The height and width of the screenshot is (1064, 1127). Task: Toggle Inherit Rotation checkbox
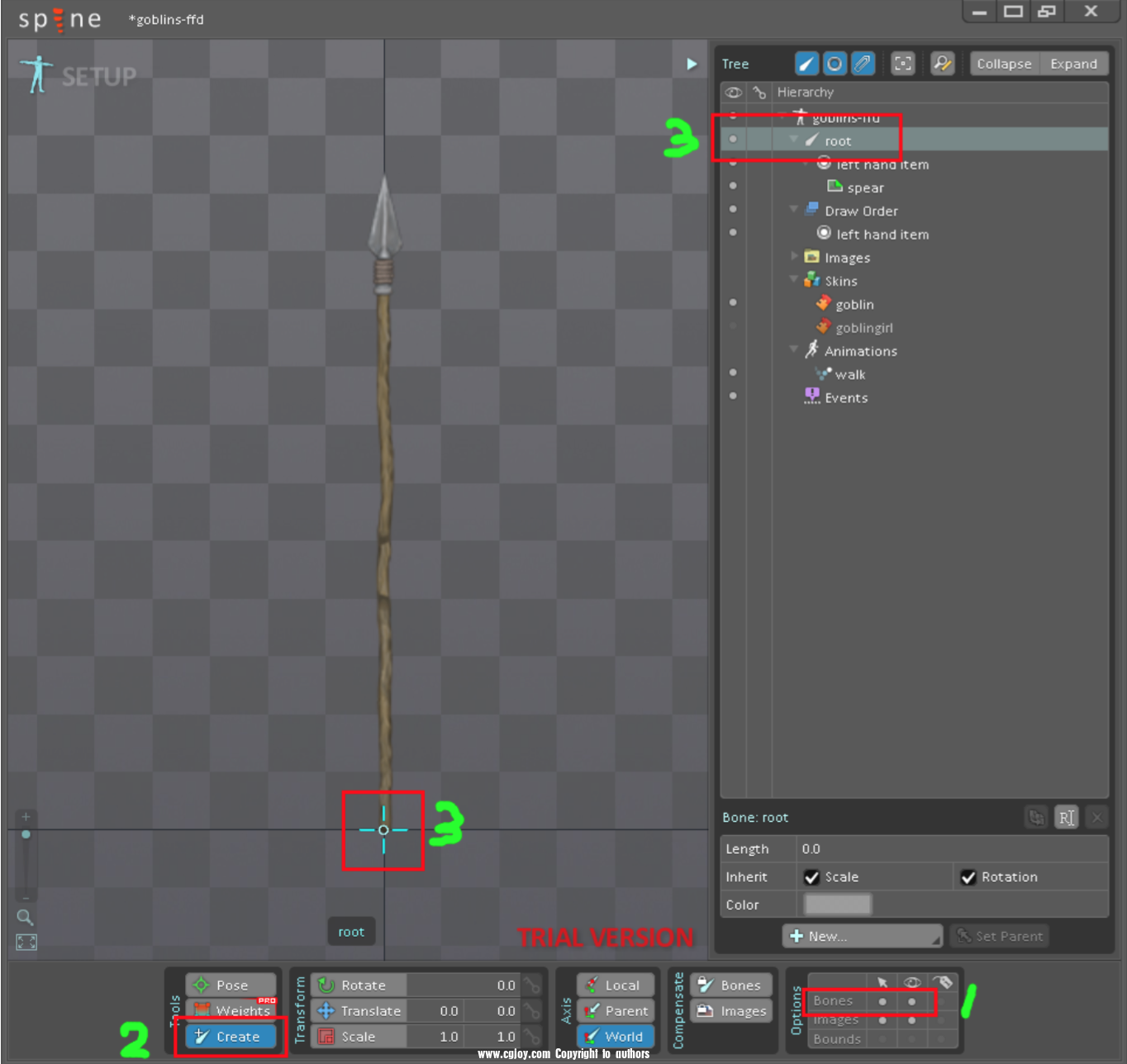point(968,876)
